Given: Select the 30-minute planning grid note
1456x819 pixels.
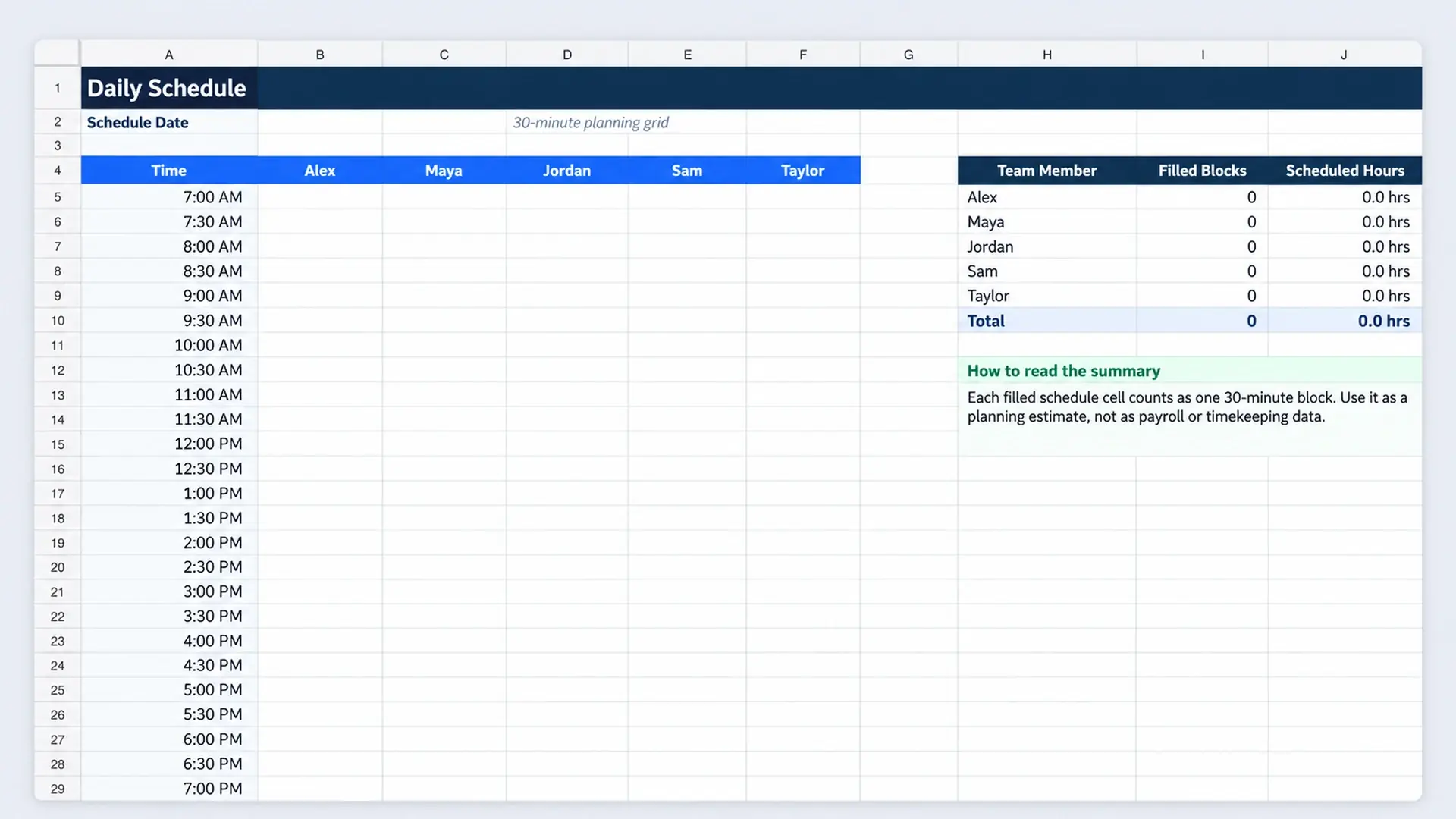Looking at the screenshot, I should [x=591, y=122].
